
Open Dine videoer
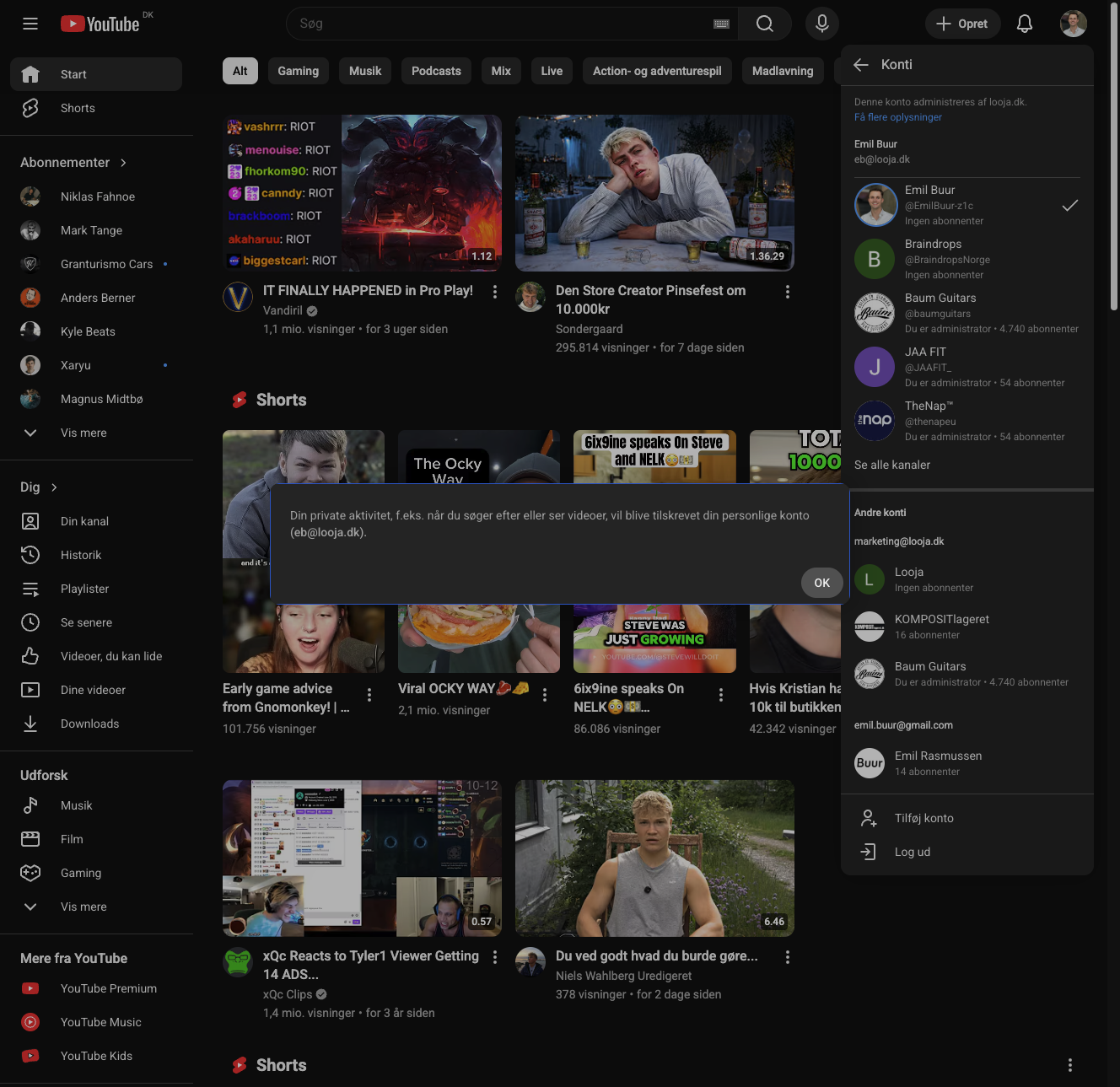pyautogui.click(x=96, y=690)
